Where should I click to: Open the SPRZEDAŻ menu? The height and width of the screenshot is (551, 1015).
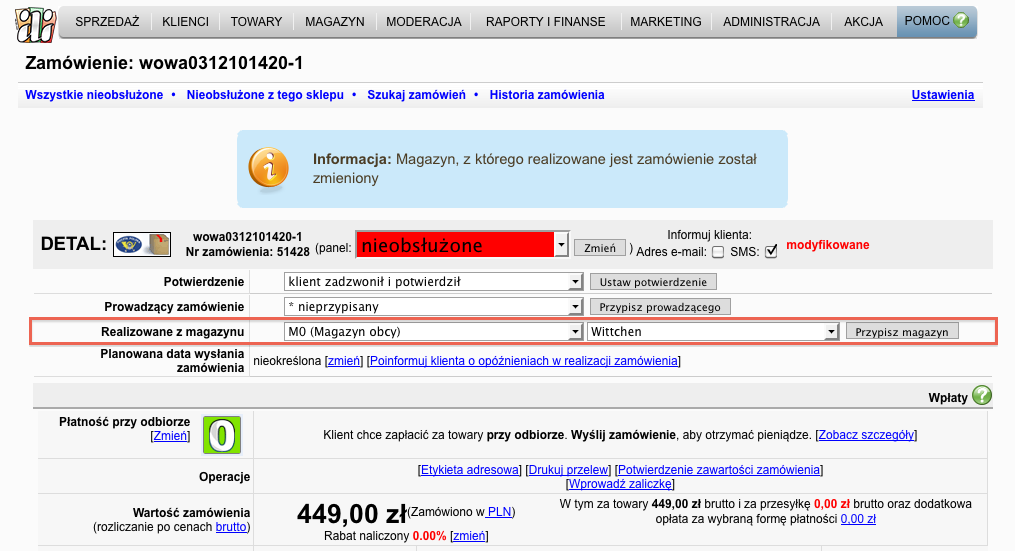[107, 21]
